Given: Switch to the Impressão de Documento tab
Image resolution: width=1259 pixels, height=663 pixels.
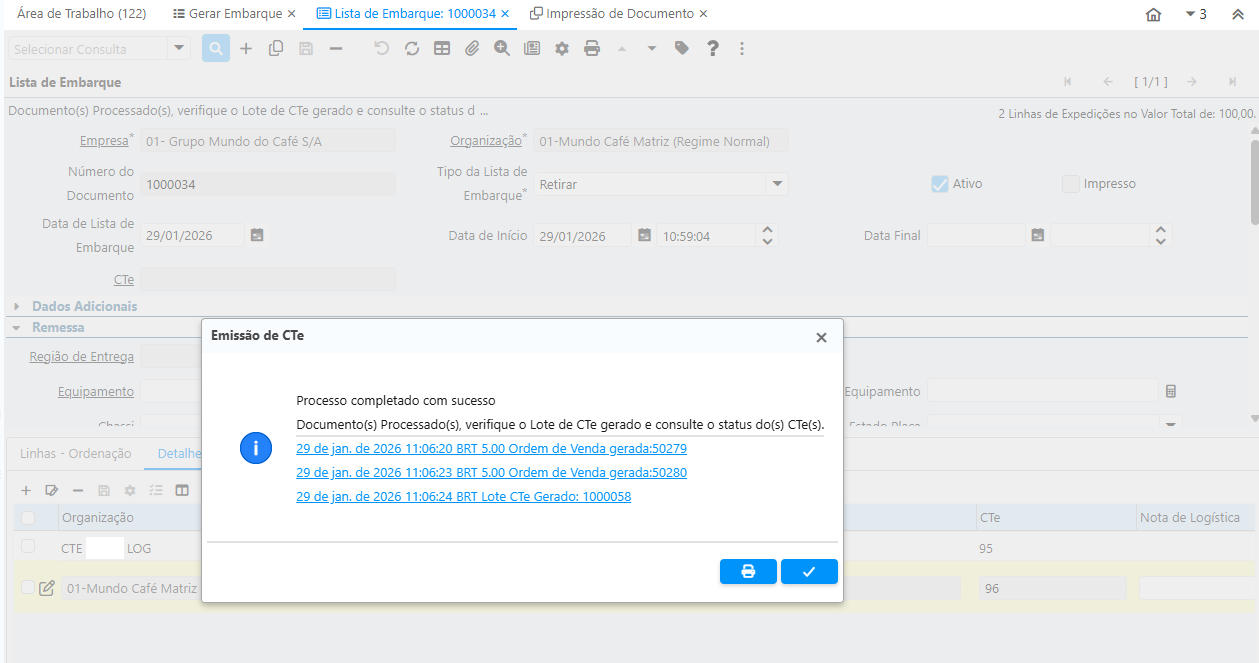Looking at the screenshot, I should click(620, 14).
